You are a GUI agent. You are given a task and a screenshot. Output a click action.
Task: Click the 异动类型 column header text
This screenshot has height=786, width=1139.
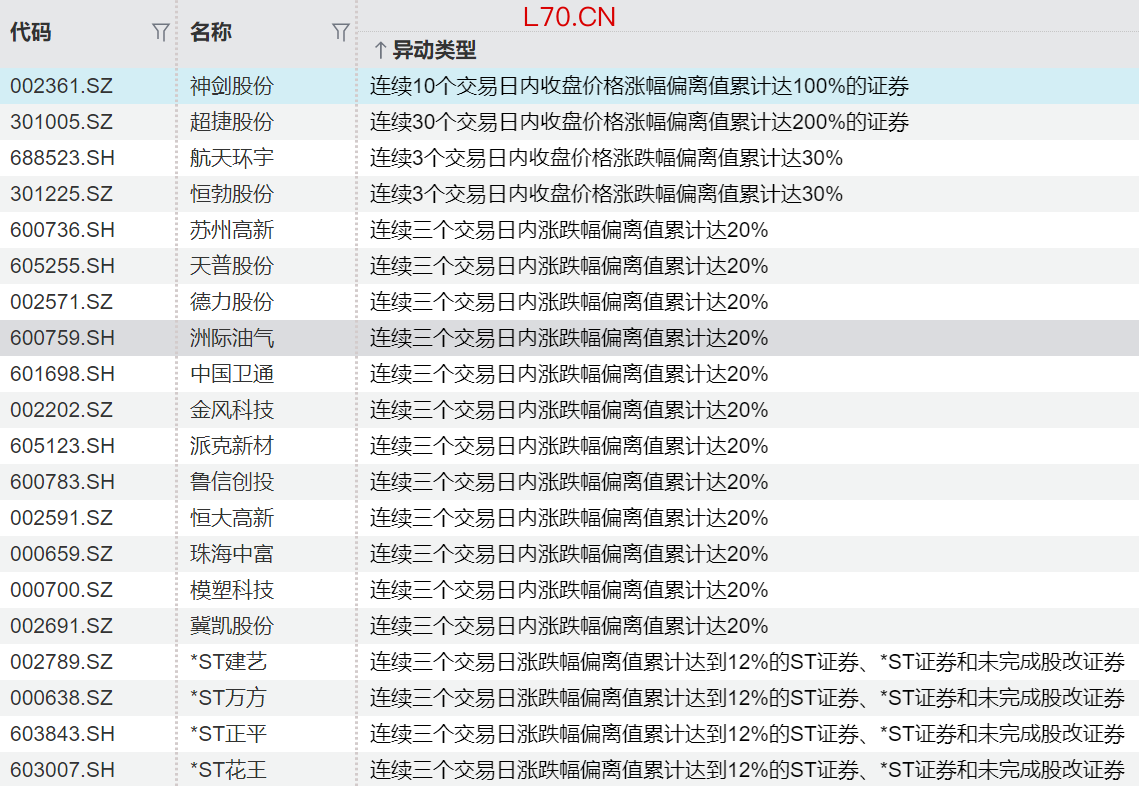point(434,50)
